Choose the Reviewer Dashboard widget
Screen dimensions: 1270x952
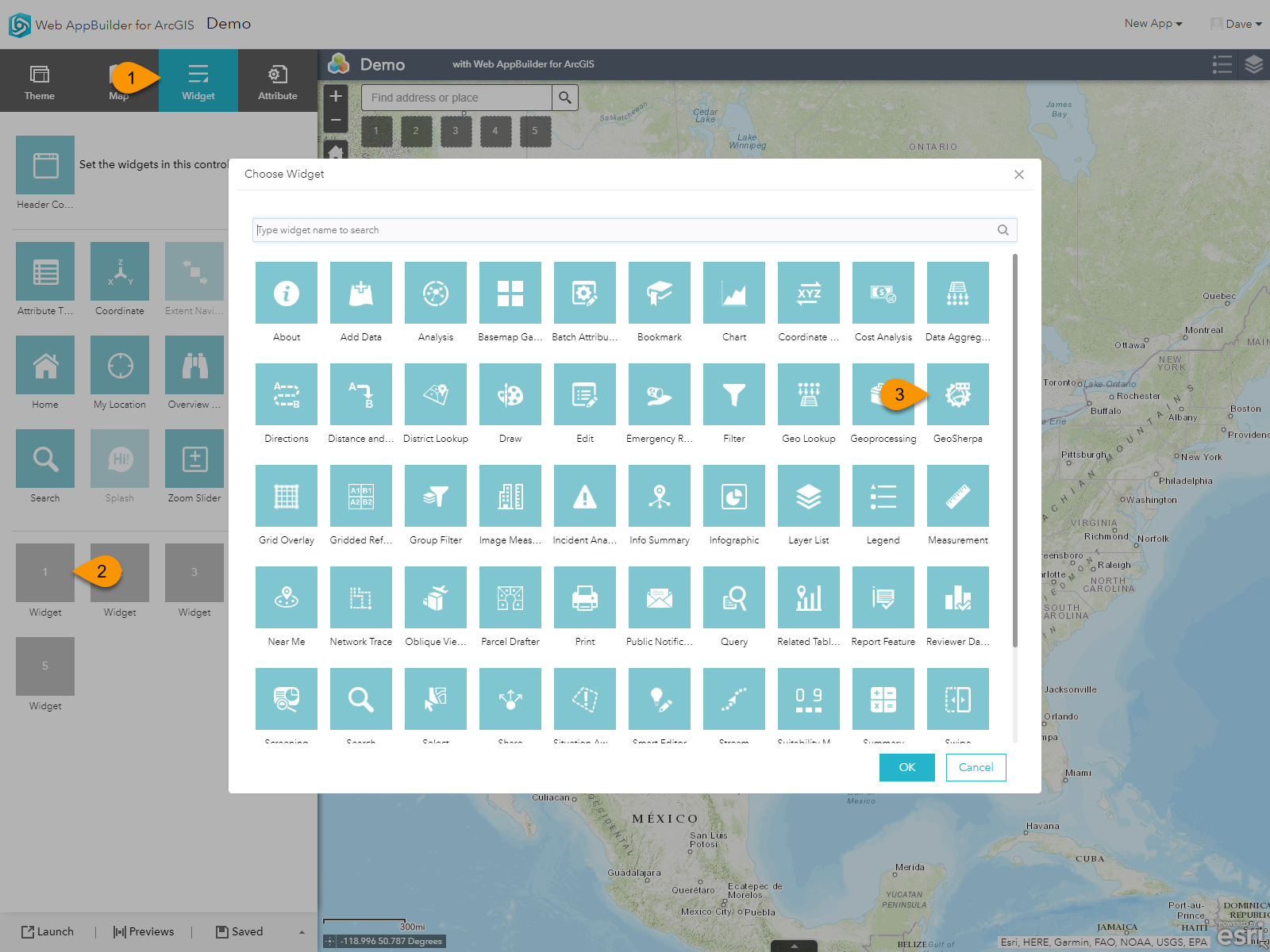tap(958, 597)
